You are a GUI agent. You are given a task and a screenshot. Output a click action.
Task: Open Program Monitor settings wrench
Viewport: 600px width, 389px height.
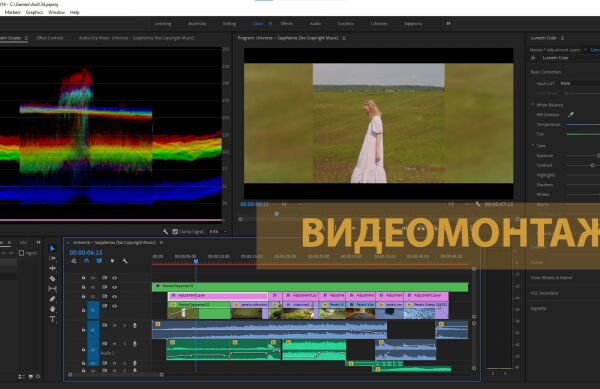pos(478,204)
